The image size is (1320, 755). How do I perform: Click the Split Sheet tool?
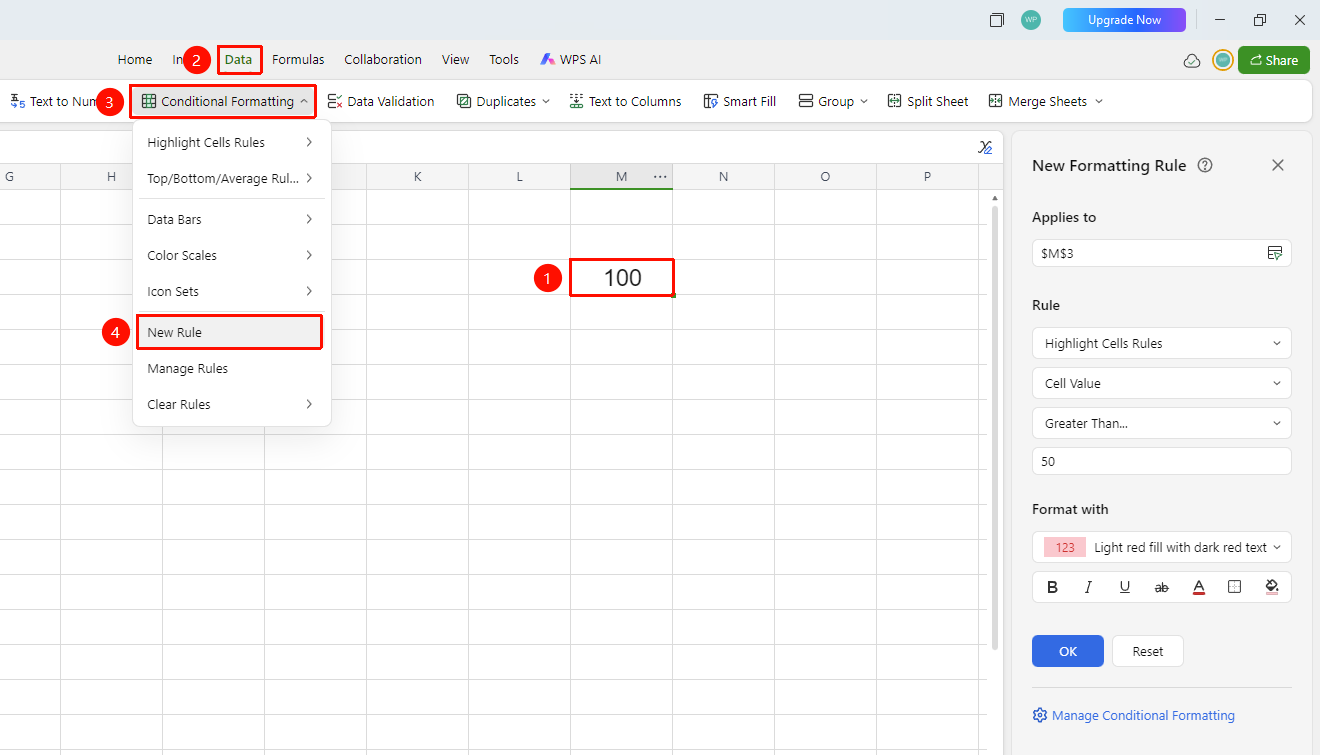tap(928, 101)
